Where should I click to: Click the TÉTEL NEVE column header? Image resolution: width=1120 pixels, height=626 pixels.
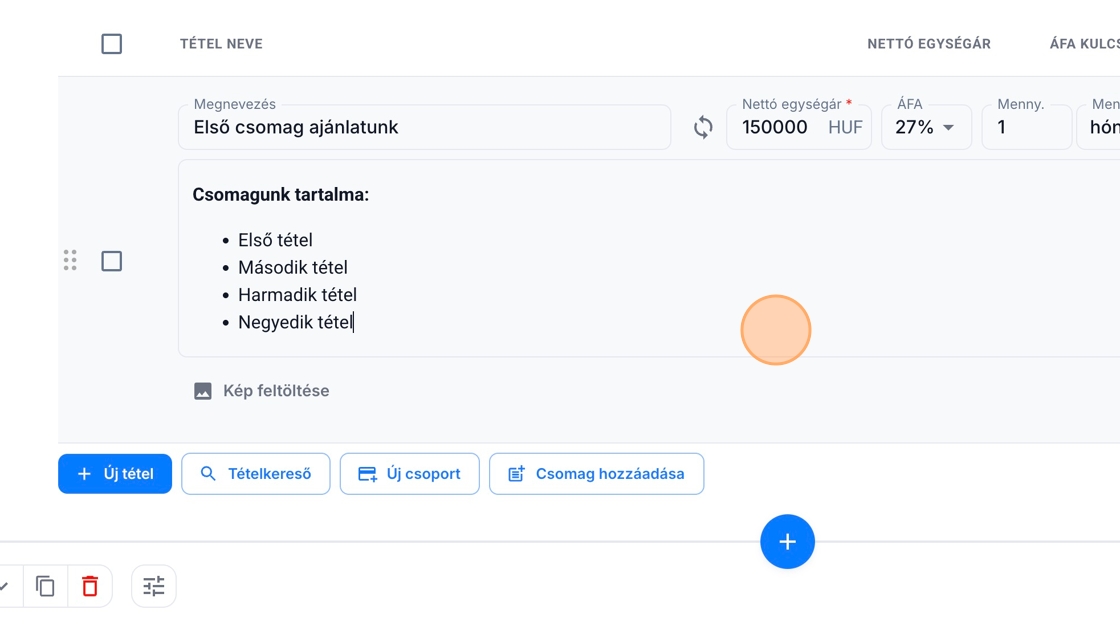click(x=221, y=44)
